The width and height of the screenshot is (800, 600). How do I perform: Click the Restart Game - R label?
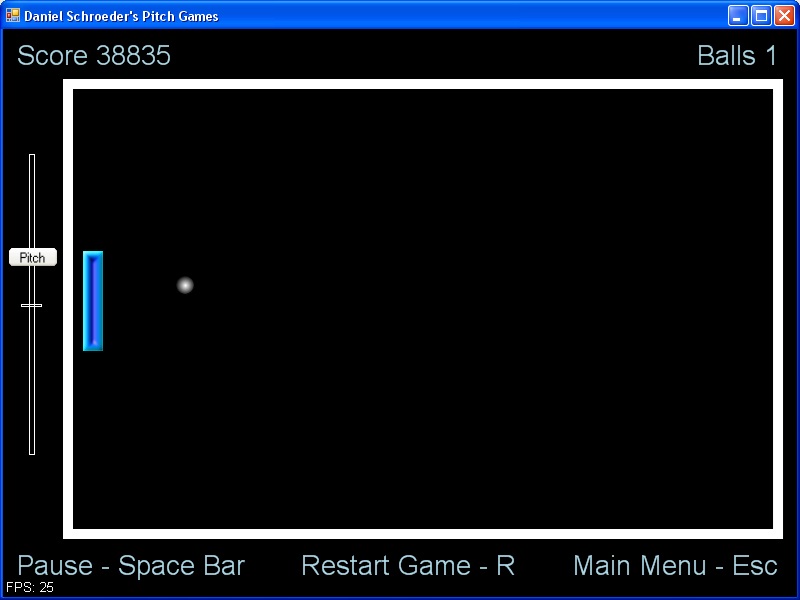point(408,565)
